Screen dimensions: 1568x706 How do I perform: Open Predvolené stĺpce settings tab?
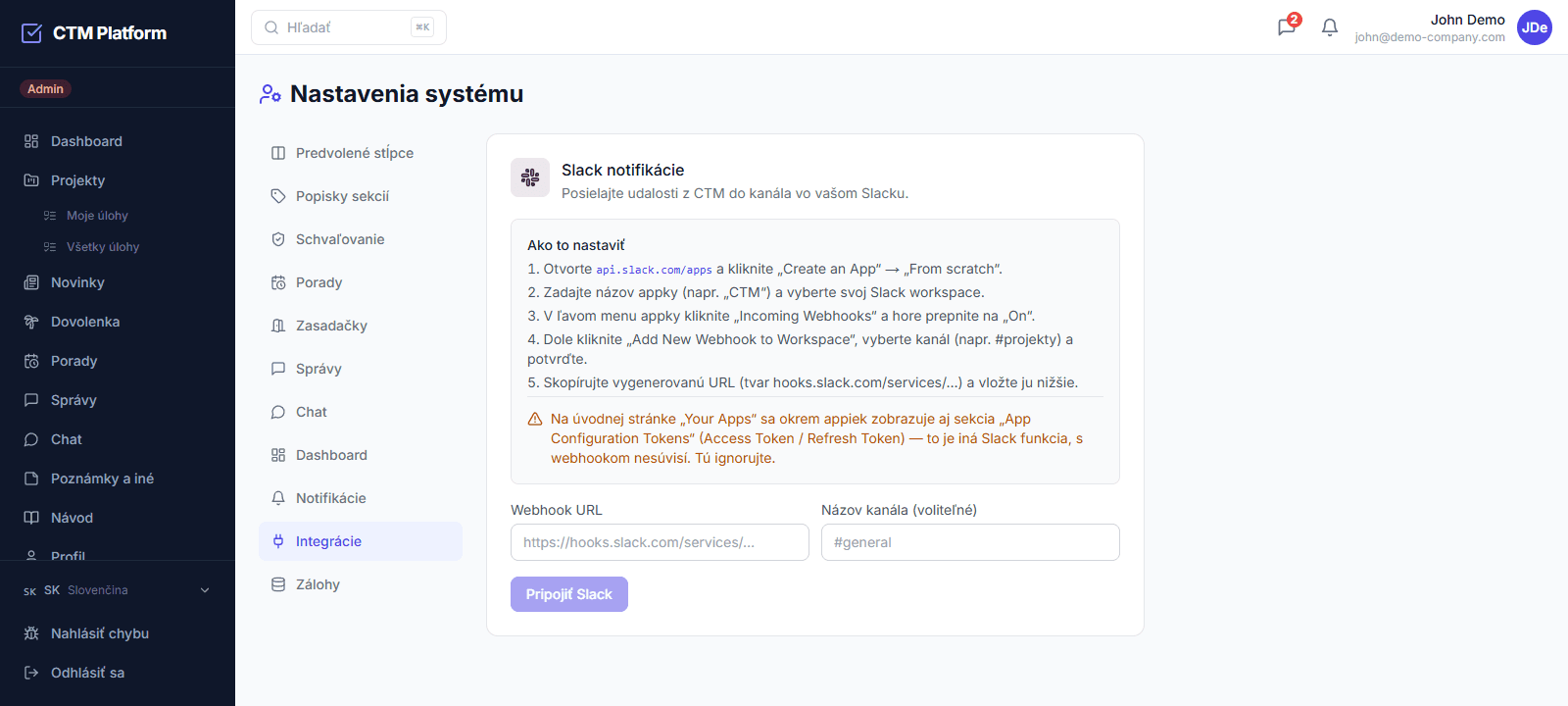click(361, 153)
